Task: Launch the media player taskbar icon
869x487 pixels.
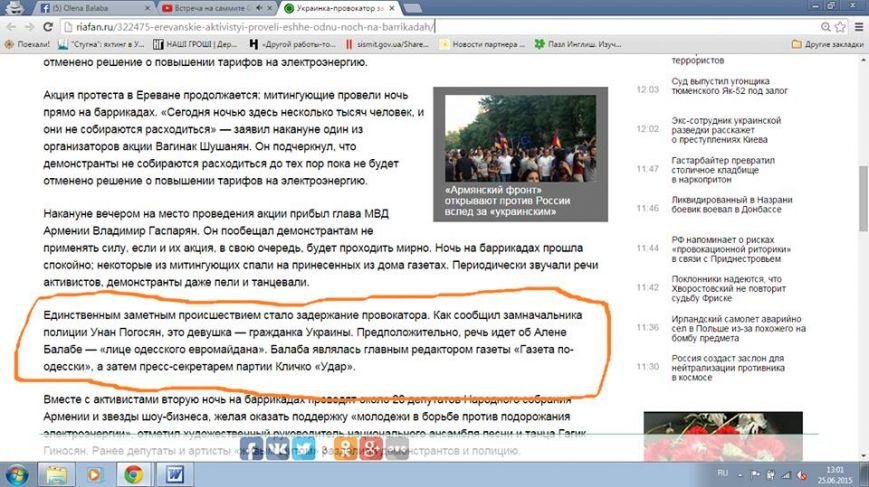Action: [x=94, y=475]
